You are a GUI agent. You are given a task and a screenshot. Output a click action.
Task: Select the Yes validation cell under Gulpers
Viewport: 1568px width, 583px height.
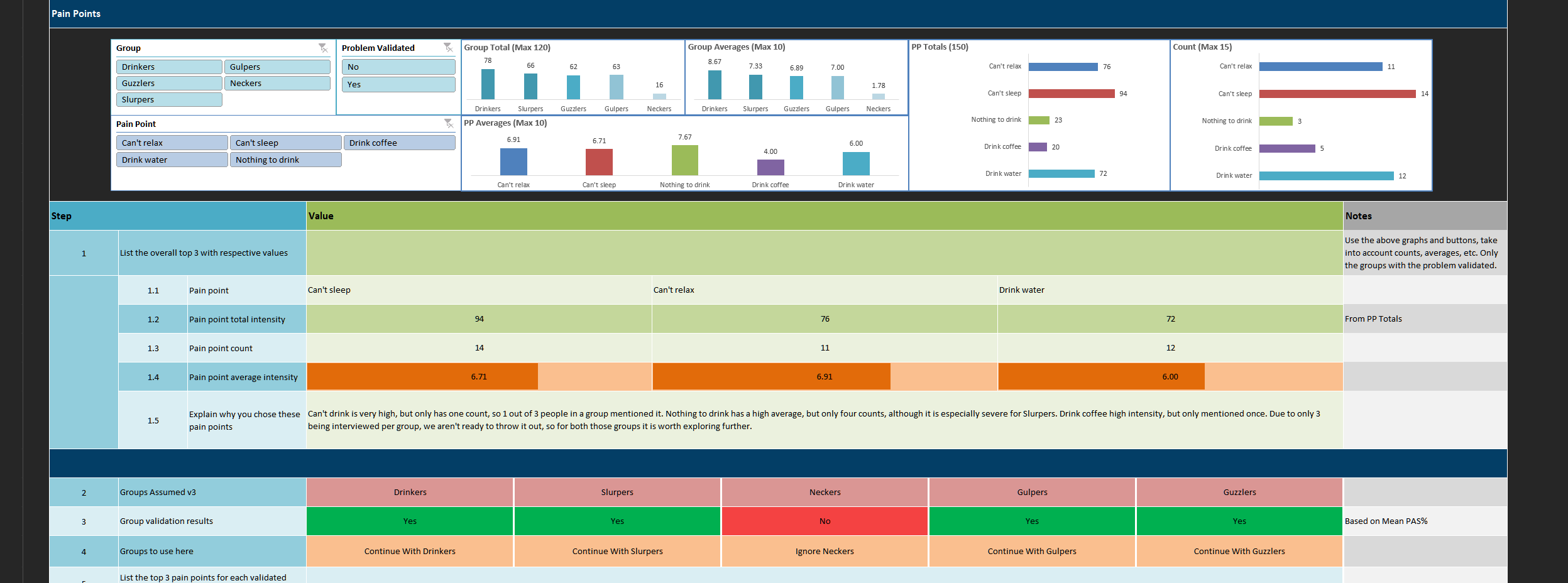[x=1032, y=521]
